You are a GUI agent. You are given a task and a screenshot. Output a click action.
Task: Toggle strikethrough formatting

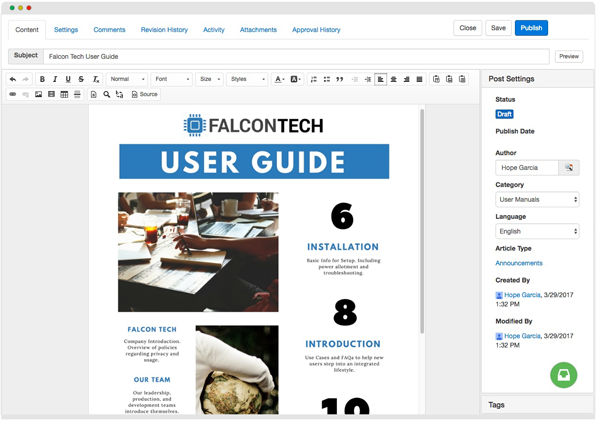pos(81,79)
